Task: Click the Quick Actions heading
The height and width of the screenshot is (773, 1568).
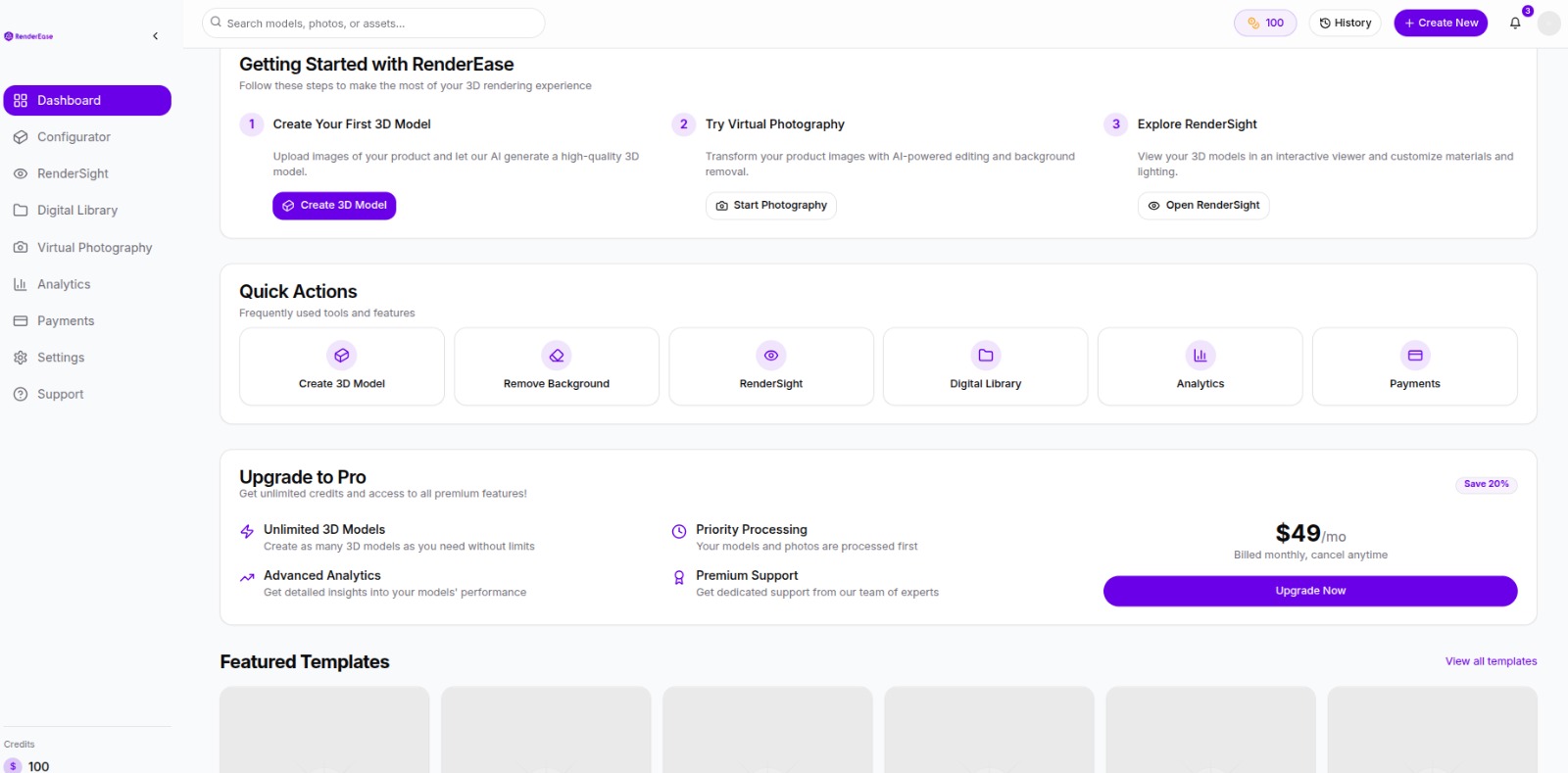Action: coord(298,292)
